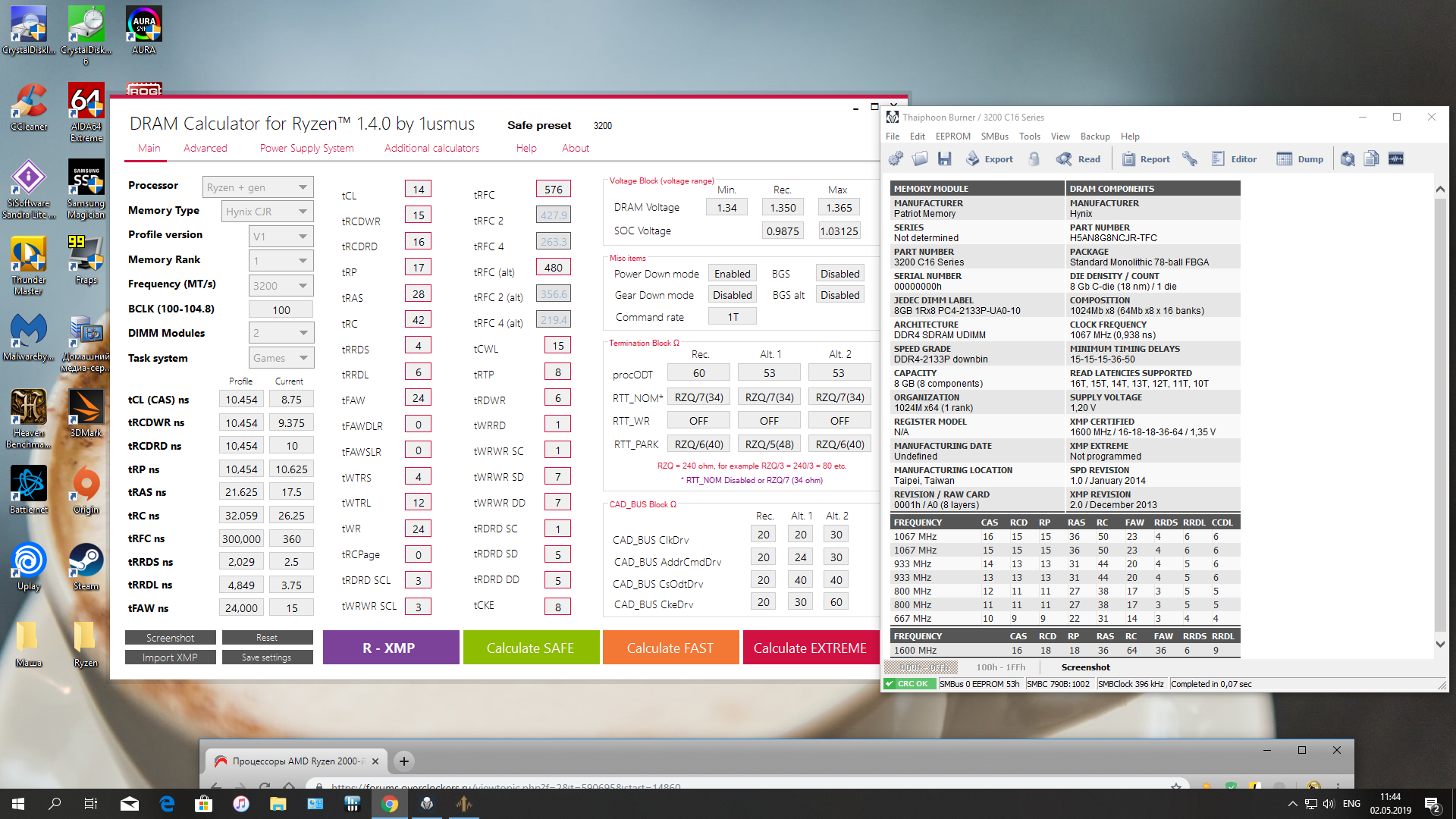The width and height of the screenshot is (1456, 819).
Task: Toggle Power Down mode Enabled setting
Action: (x=732, y=274)
